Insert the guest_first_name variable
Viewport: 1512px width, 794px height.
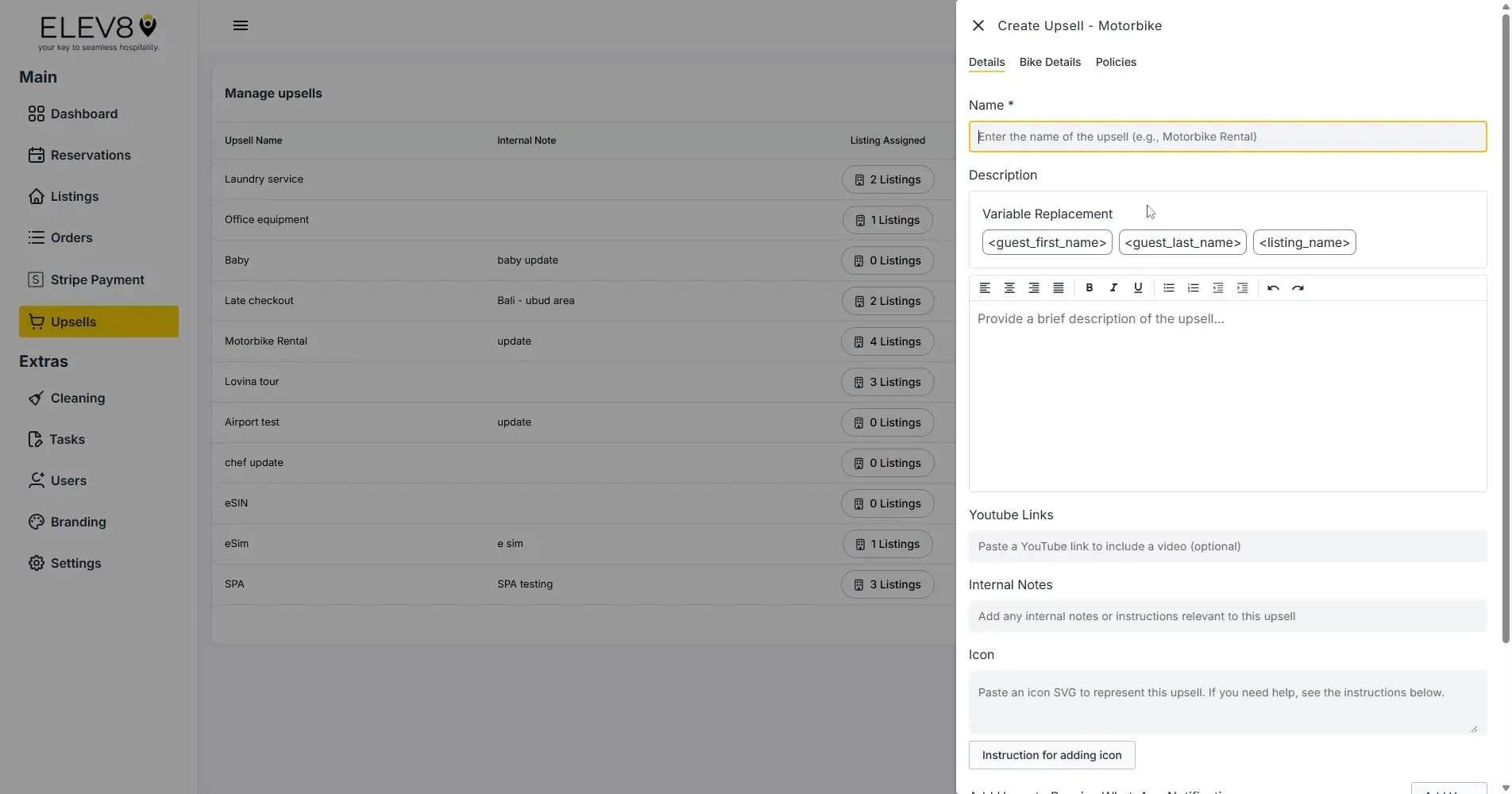tap(1047, 242)
